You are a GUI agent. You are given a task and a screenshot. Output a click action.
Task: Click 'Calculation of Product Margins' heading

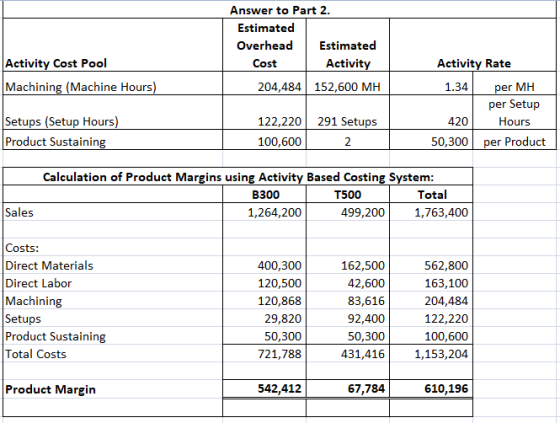tap(238, 176)
